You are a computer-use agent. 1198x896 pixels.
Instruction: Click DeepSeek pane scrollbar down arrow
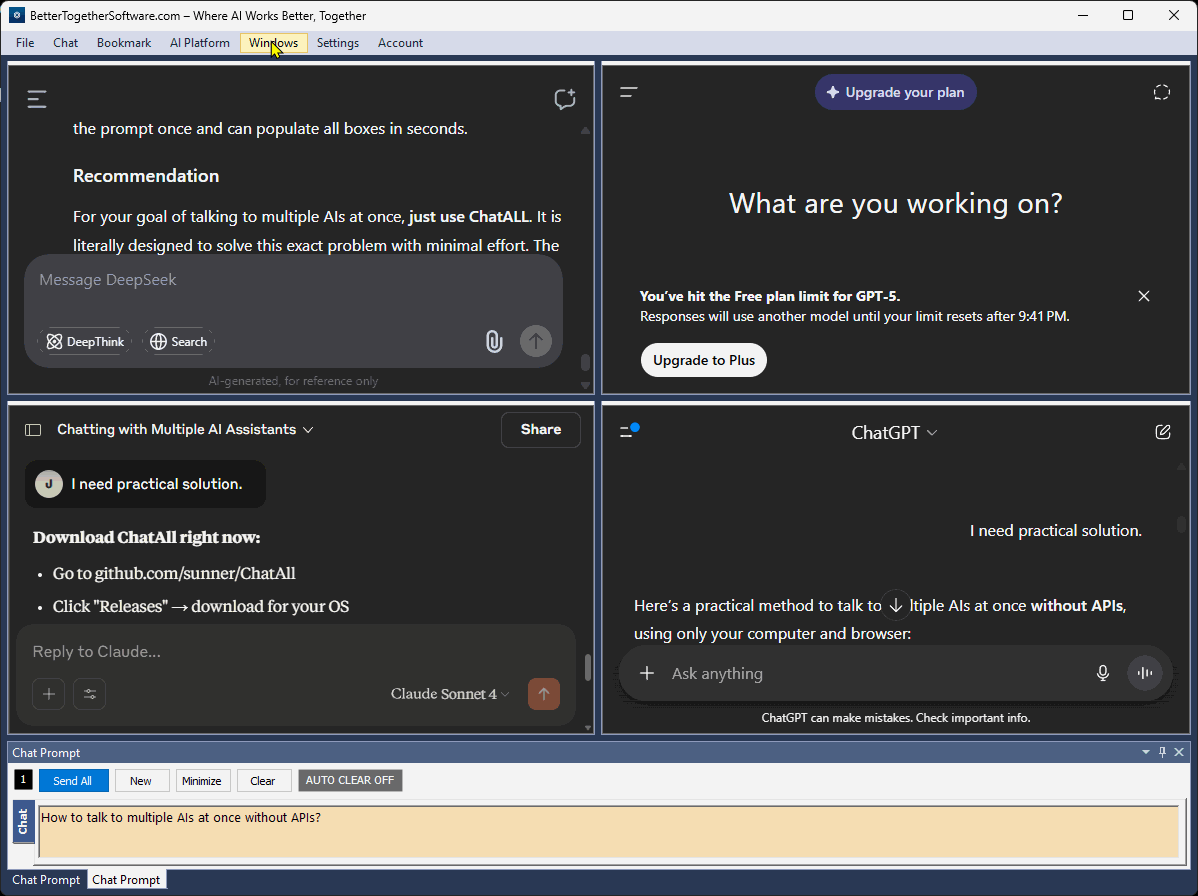[x=585, y=386]
